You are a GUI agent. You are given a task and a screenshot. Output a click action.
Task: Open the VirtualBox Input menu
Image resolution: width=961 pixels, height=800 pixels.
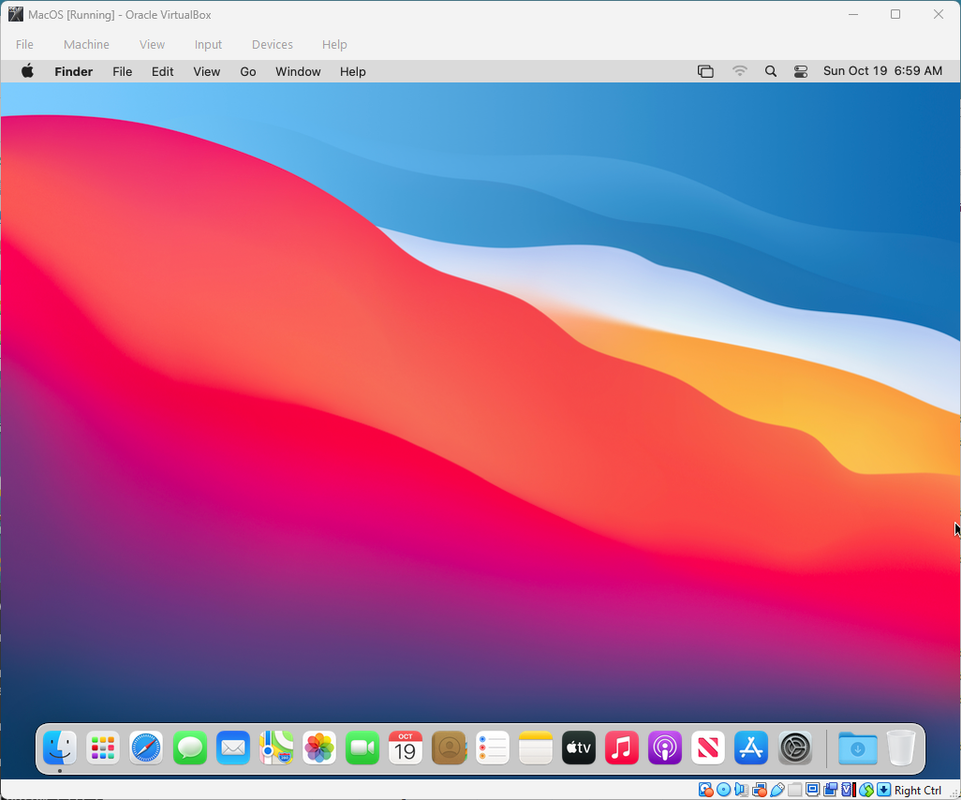click(x=208, y=44)
